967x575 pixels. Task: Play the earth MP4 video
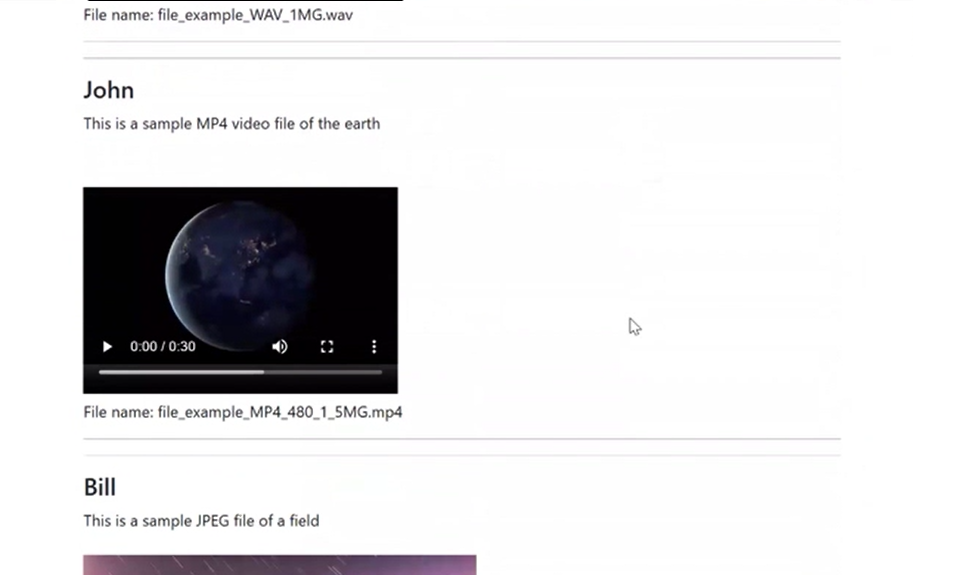point(107,347)
